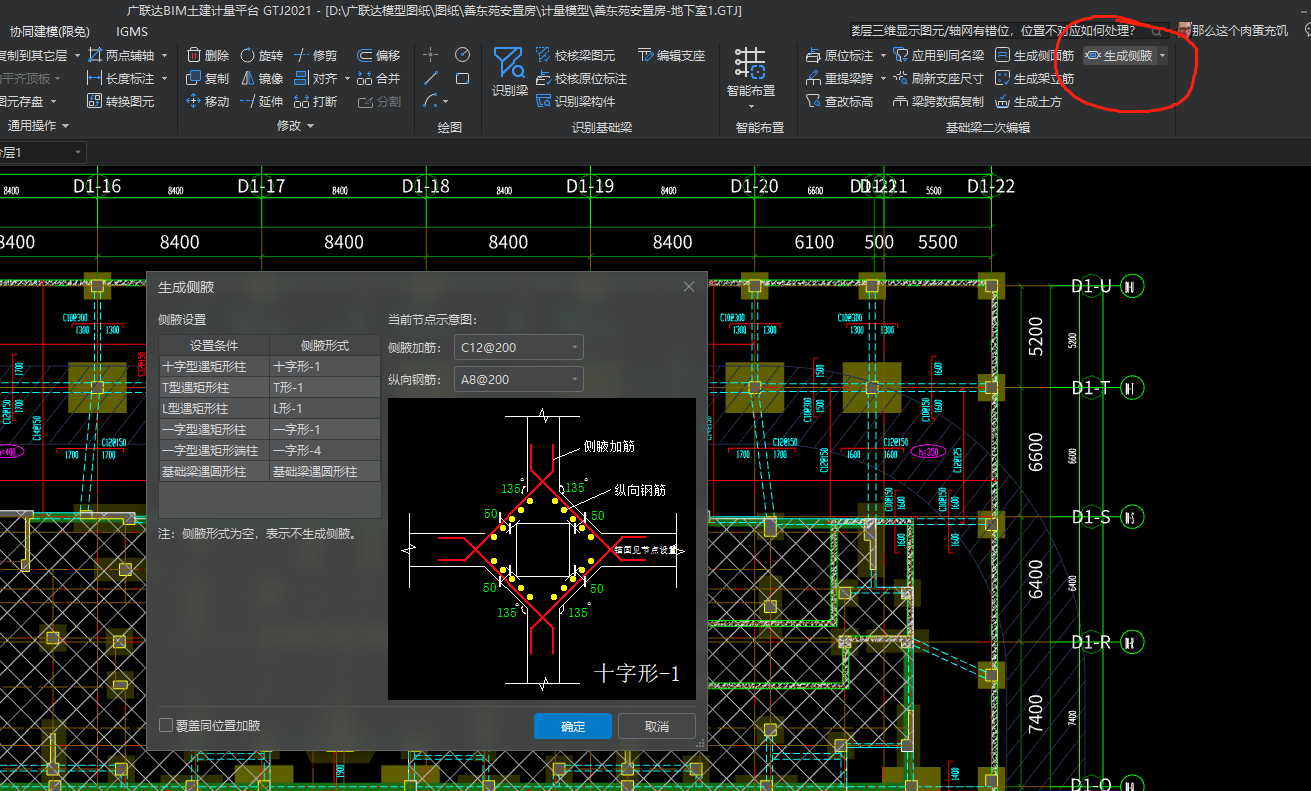Select the circle draw tool
This screenshot has height=791, width=1311.
tap(462, 54)
